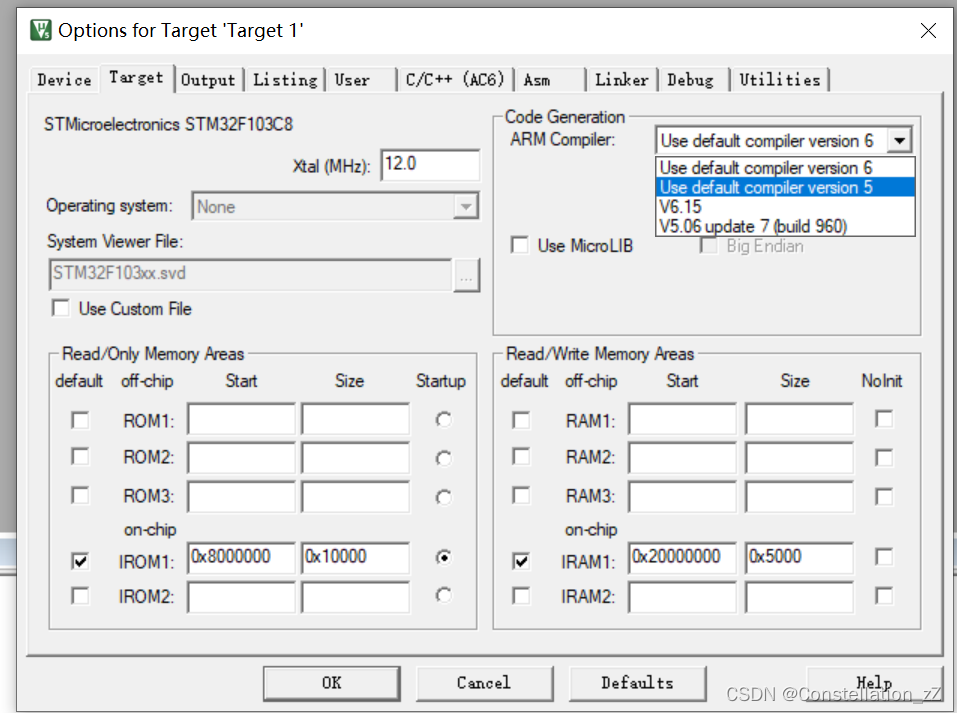Screen dimensions: 957x713
Task: Edit IROM1 Start value 0x8000000
Action: pyautogui.click(x=242, y=558)
